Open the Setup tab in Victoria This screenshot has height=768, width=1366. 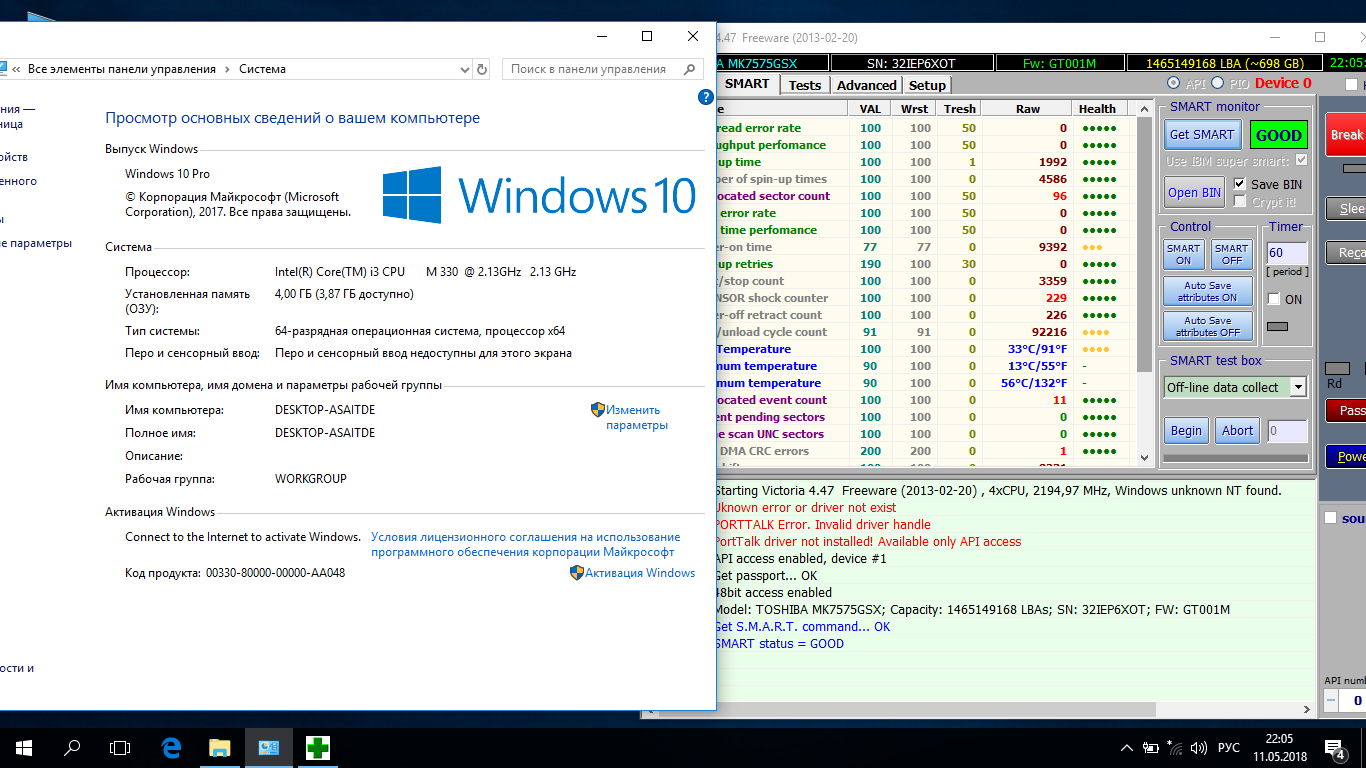pos(927,85)
